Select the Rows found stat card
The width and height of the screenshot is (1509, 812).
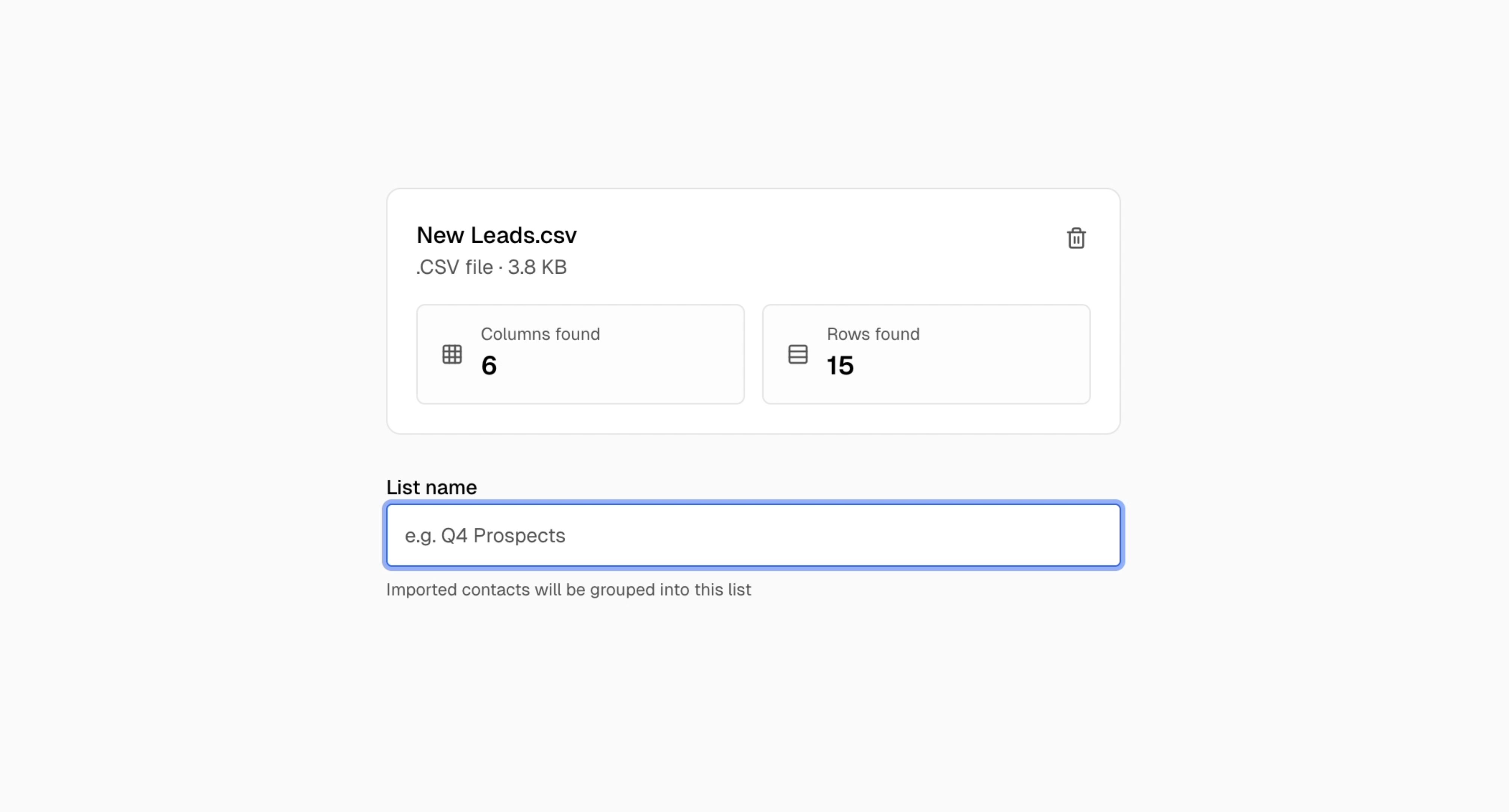point(926,353)
